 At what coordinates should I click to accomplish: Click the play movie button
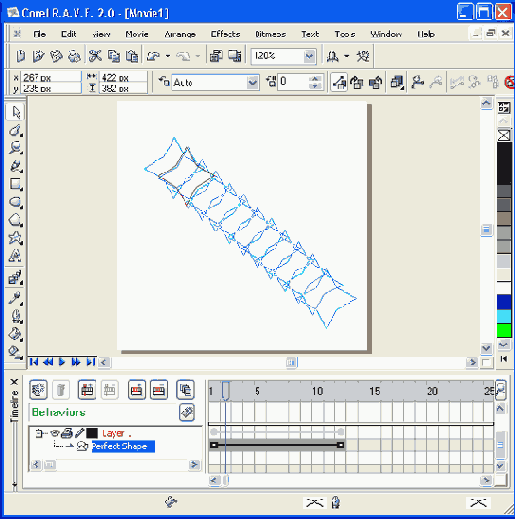point(62,362)
